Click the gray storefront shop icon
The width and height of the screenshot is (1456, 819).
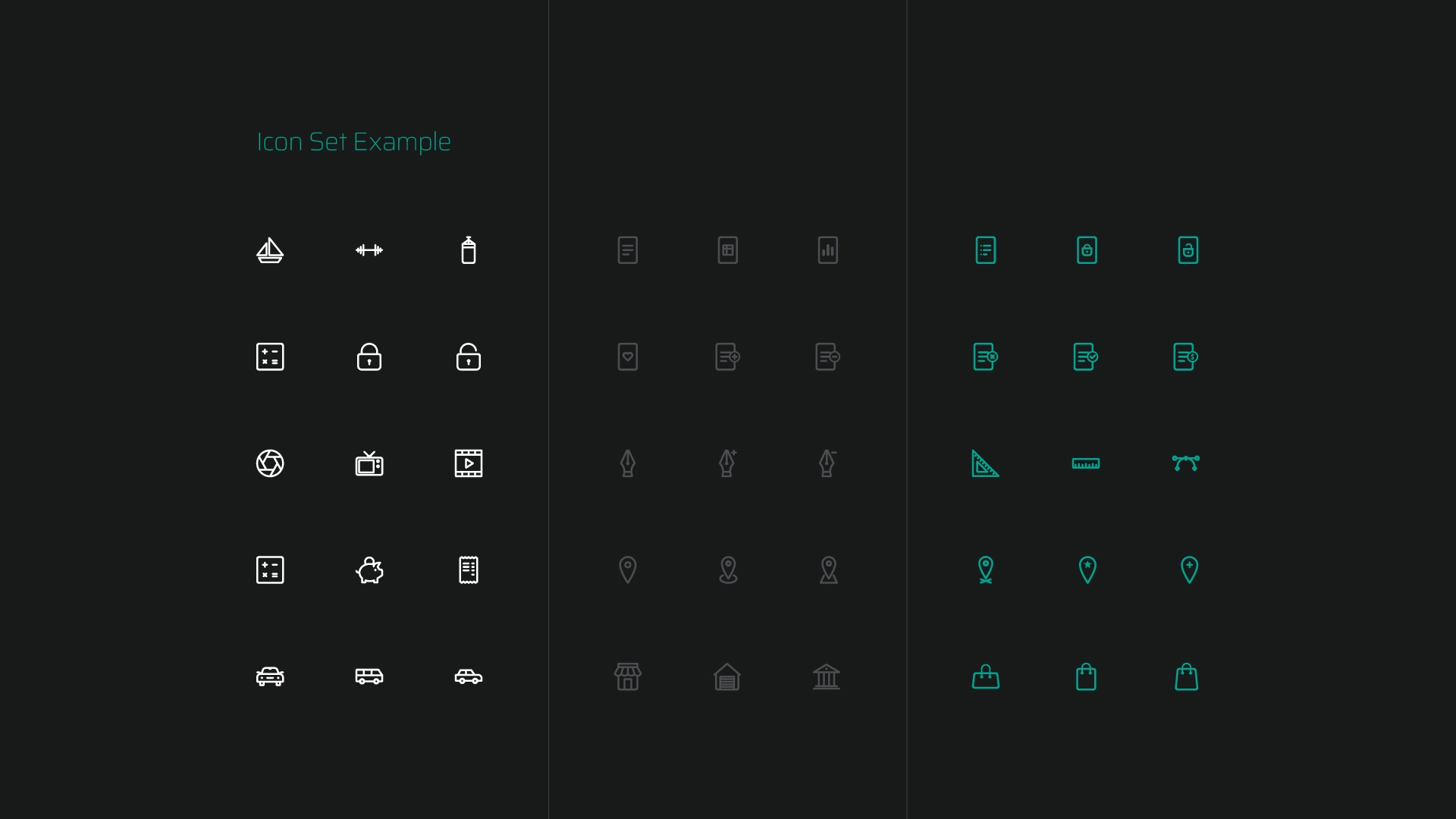tap(628, 676)
